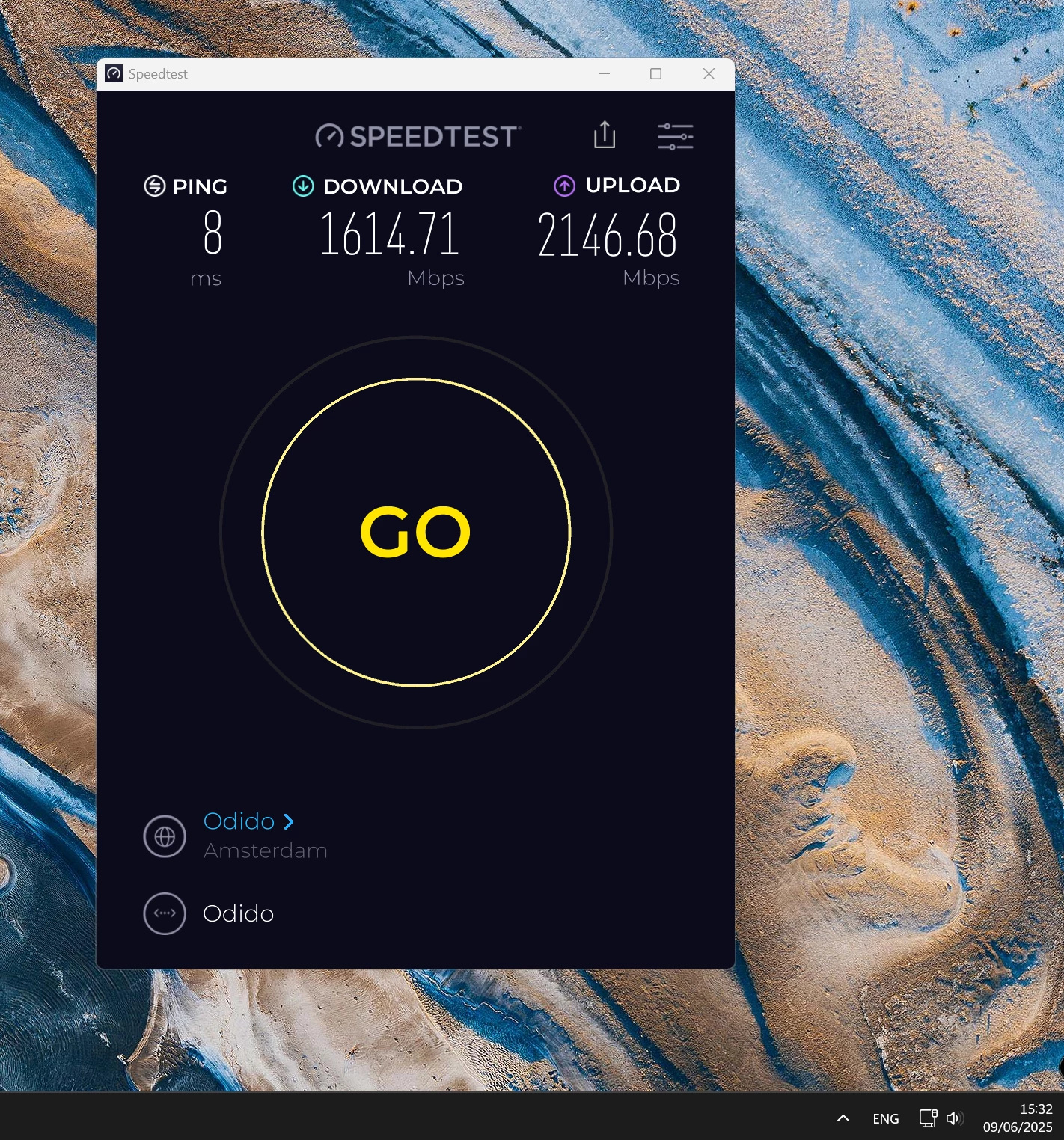
Task: Open the volume tray icon
Action: tap(954, 1118)
